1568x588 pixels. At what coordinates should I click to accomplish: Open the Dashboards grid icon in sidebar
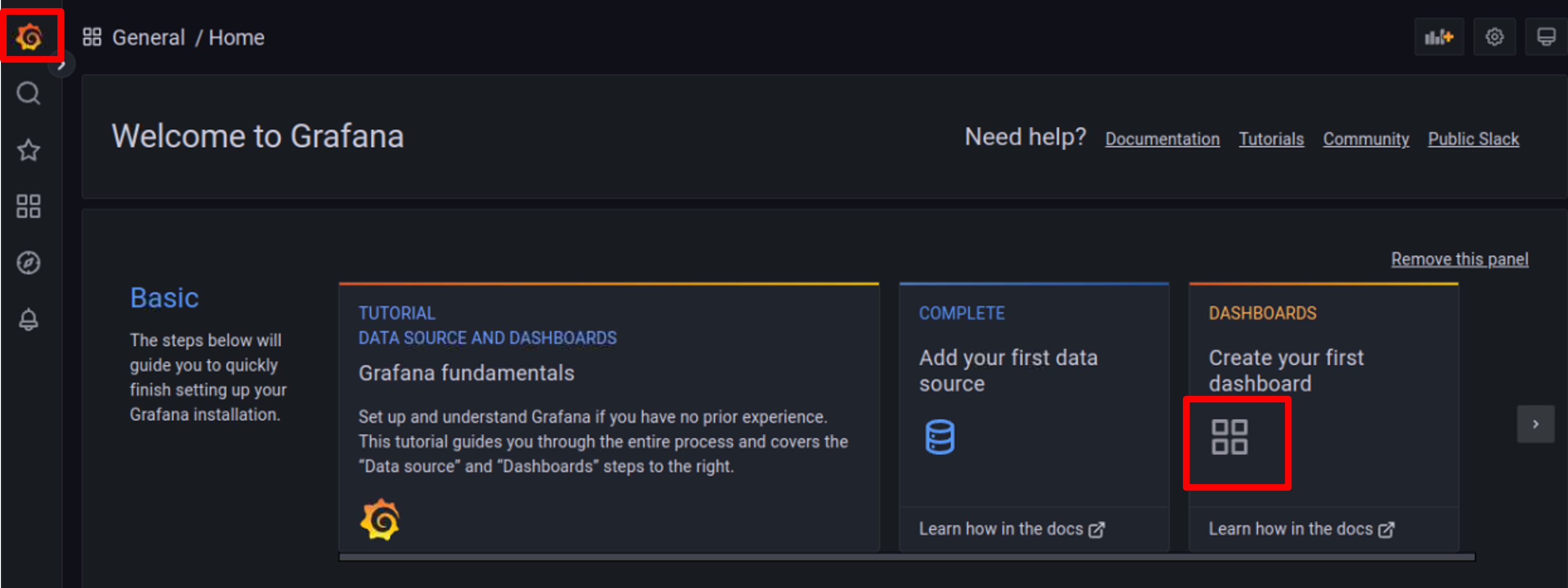click(x=28, y=206)
